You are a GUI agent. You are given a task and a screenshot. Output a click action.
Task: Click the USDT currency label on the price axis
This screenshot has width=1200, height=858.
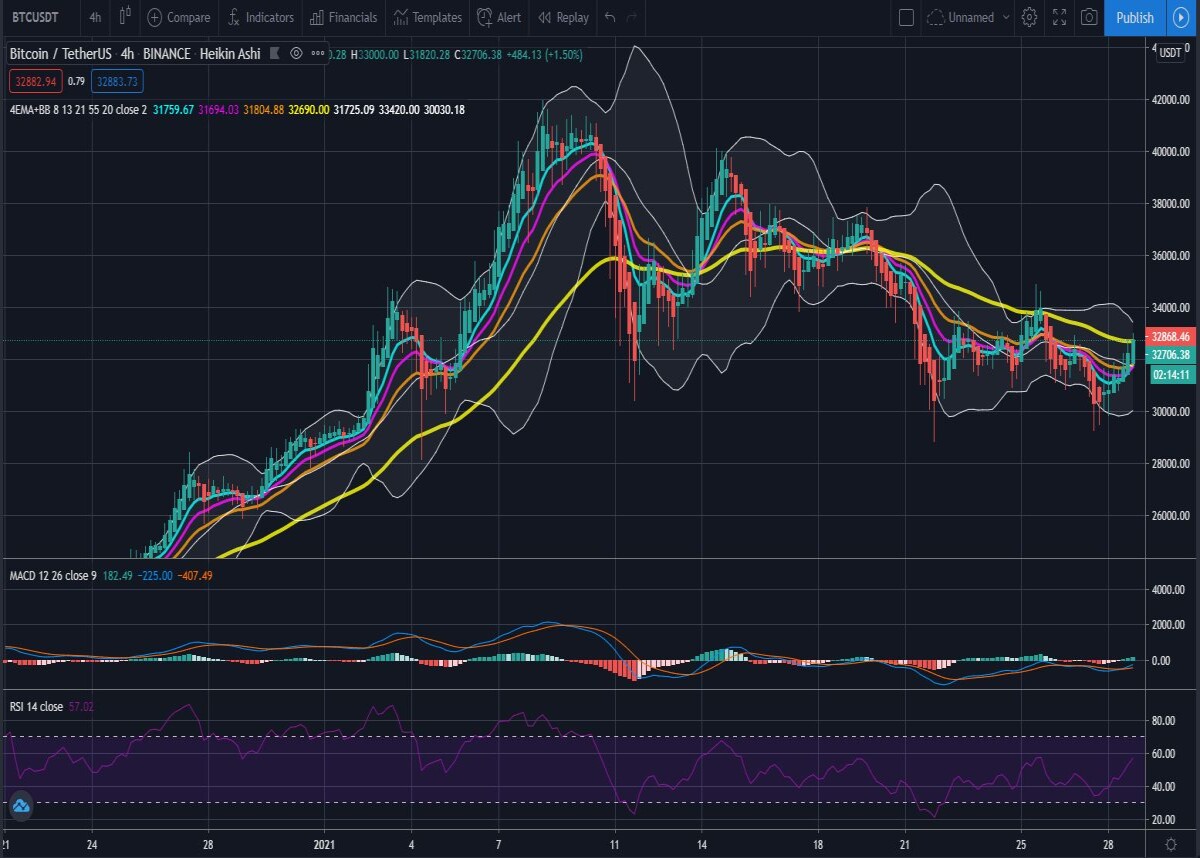1169,55
